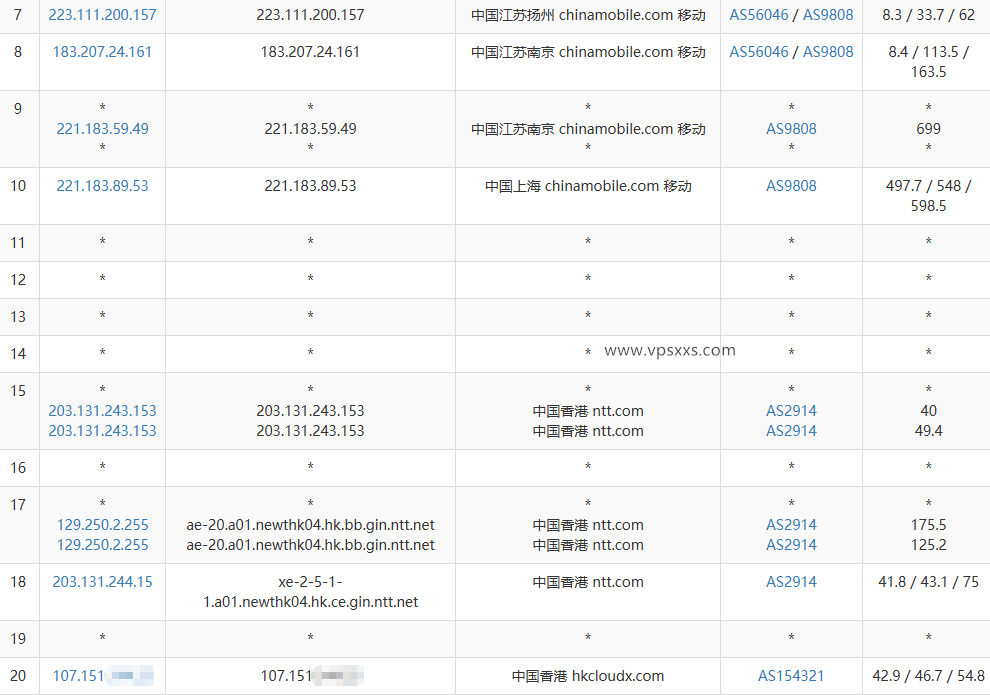Open the partially blurred 107.151 IP link
Viewport: 990px width, 695px height.
pos(102,675)
